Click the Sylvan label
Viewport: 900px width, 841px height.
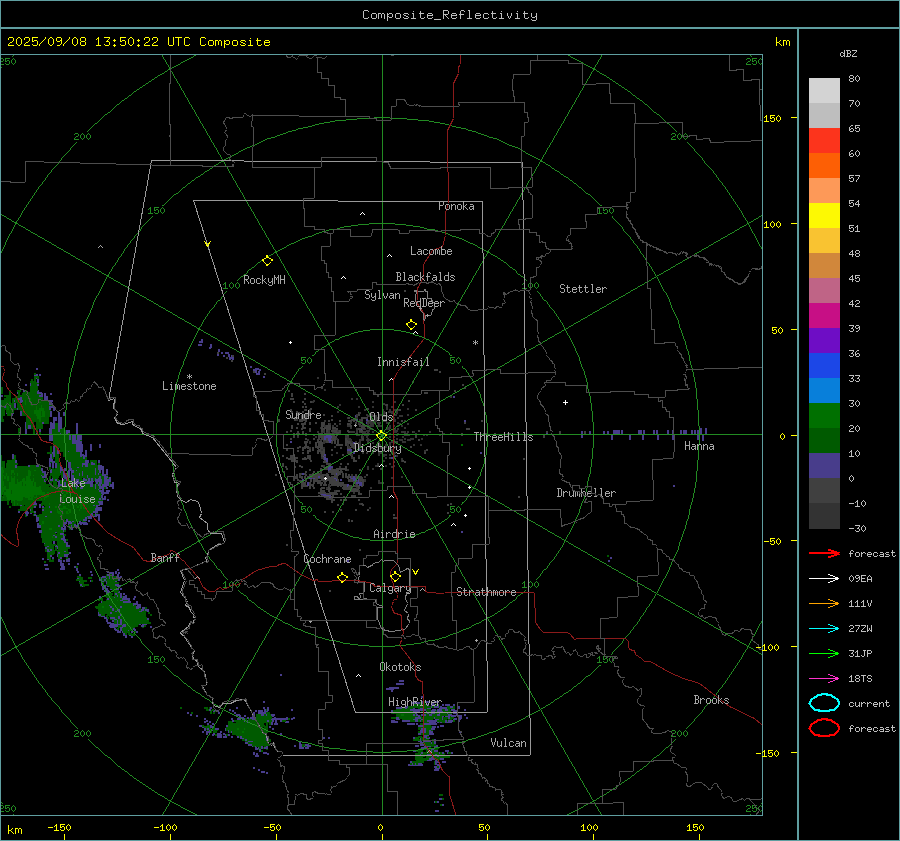[x=382, y=295]
